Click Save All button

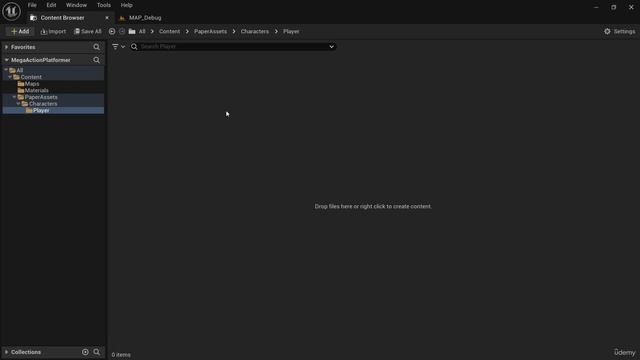(87, 31)
